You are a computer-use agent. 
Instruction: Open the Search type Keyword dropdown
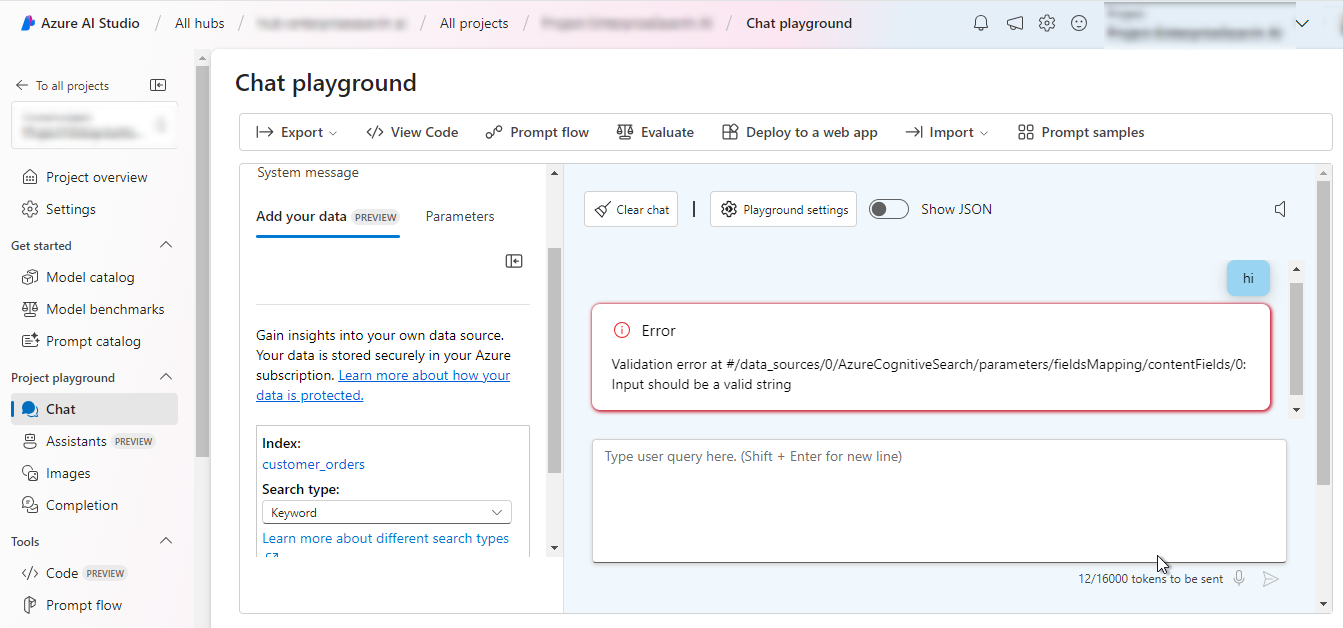386,511
